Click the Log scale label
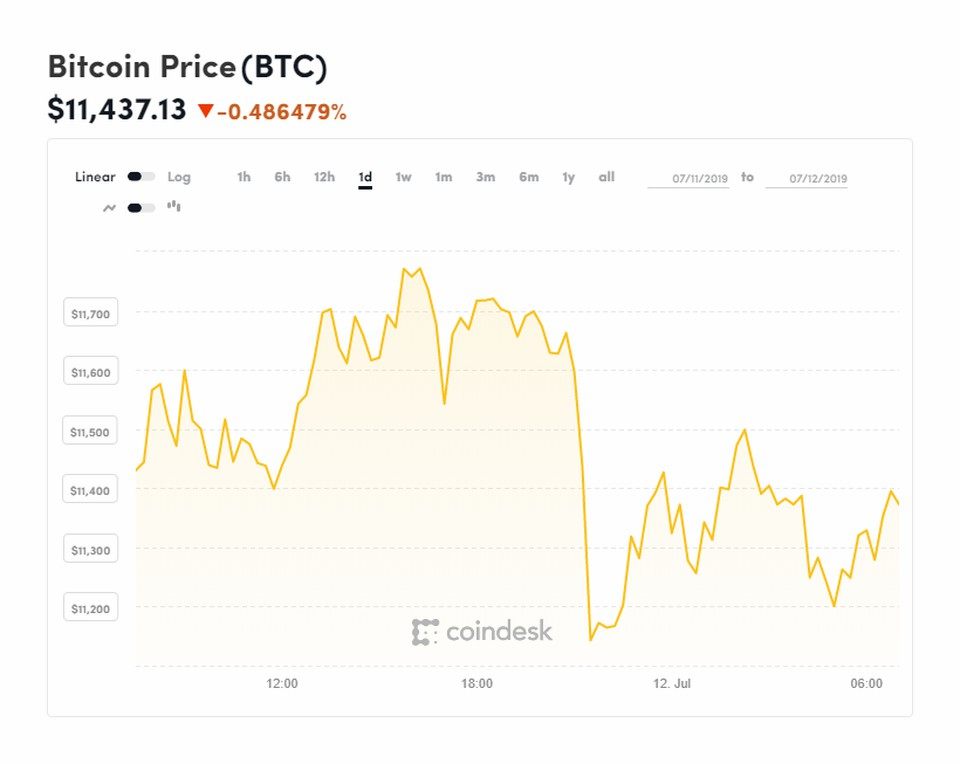 coord(179,177)
